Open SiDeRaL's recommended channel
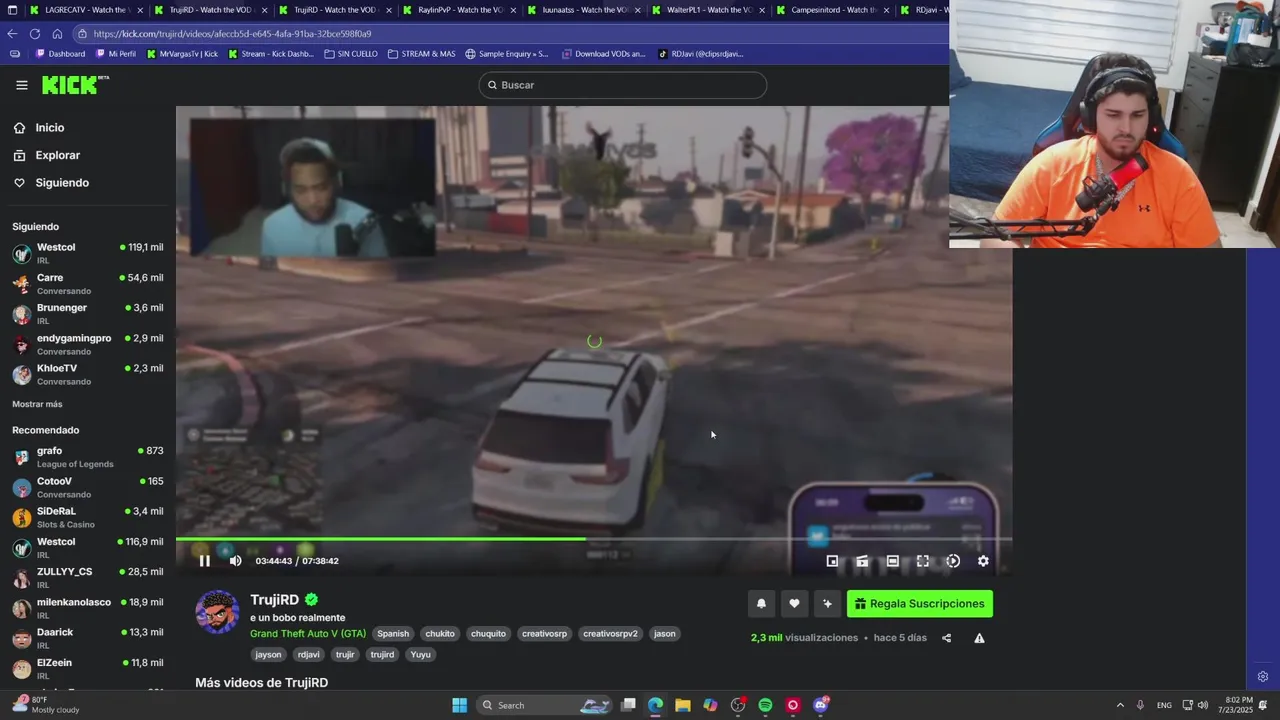 coord(88,517)
